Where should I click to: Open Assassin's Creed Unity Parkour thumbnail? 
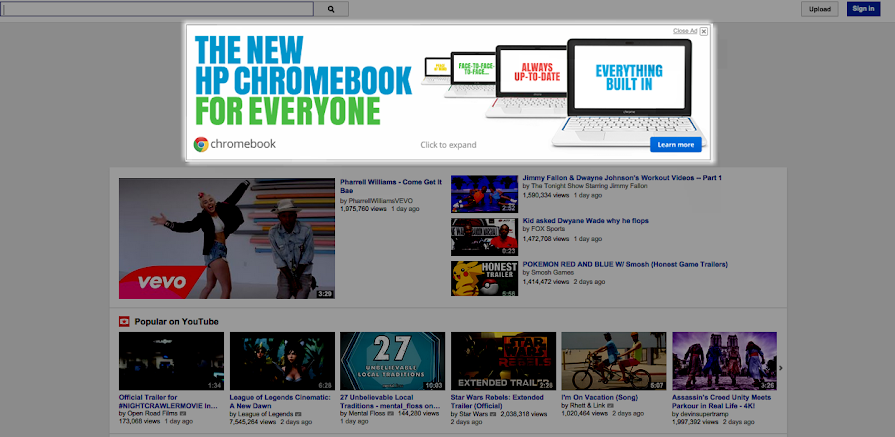click(724, 361)
